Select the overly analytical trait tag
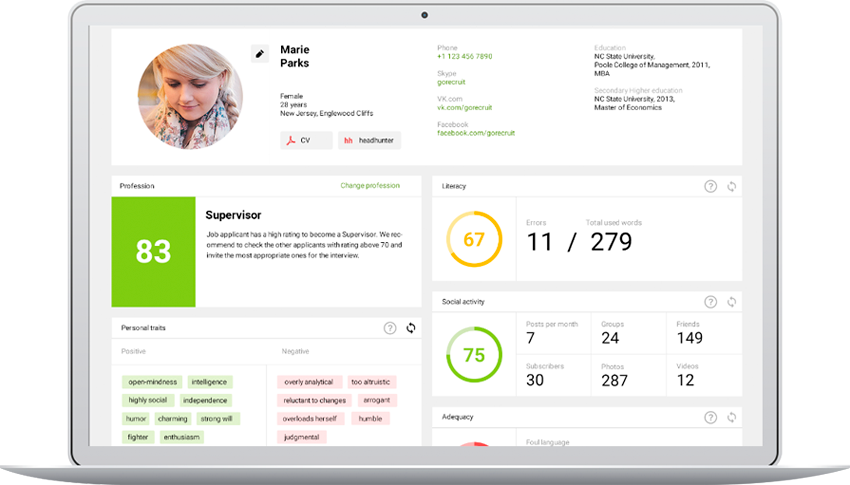The height and width of the screenshot is (485, 850). (x=309, y=382)
